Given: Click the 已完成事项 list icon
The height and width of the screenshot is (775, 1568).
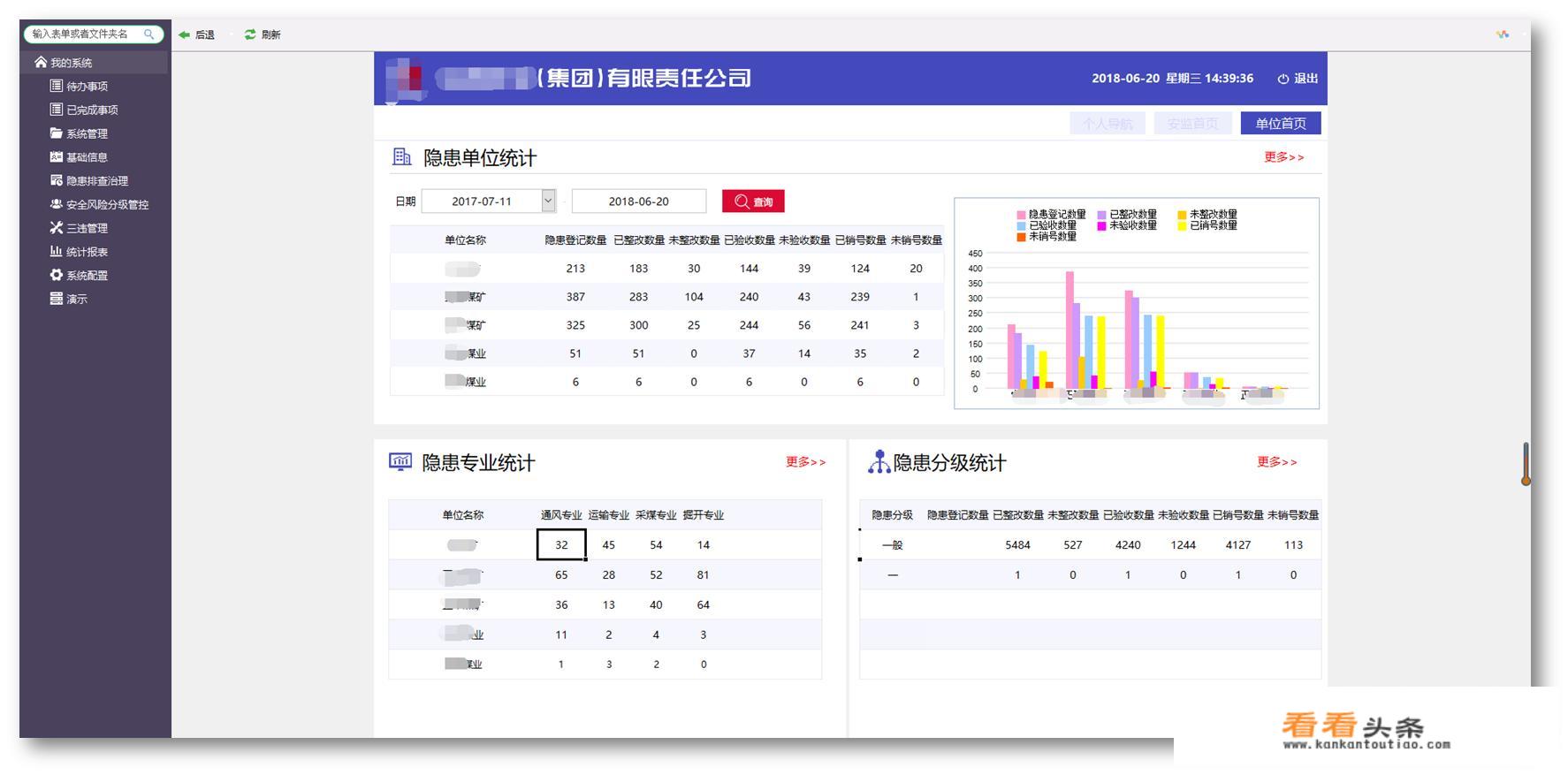Looking at the screenshot, I should pyautogui.click(x=57, y=110).
